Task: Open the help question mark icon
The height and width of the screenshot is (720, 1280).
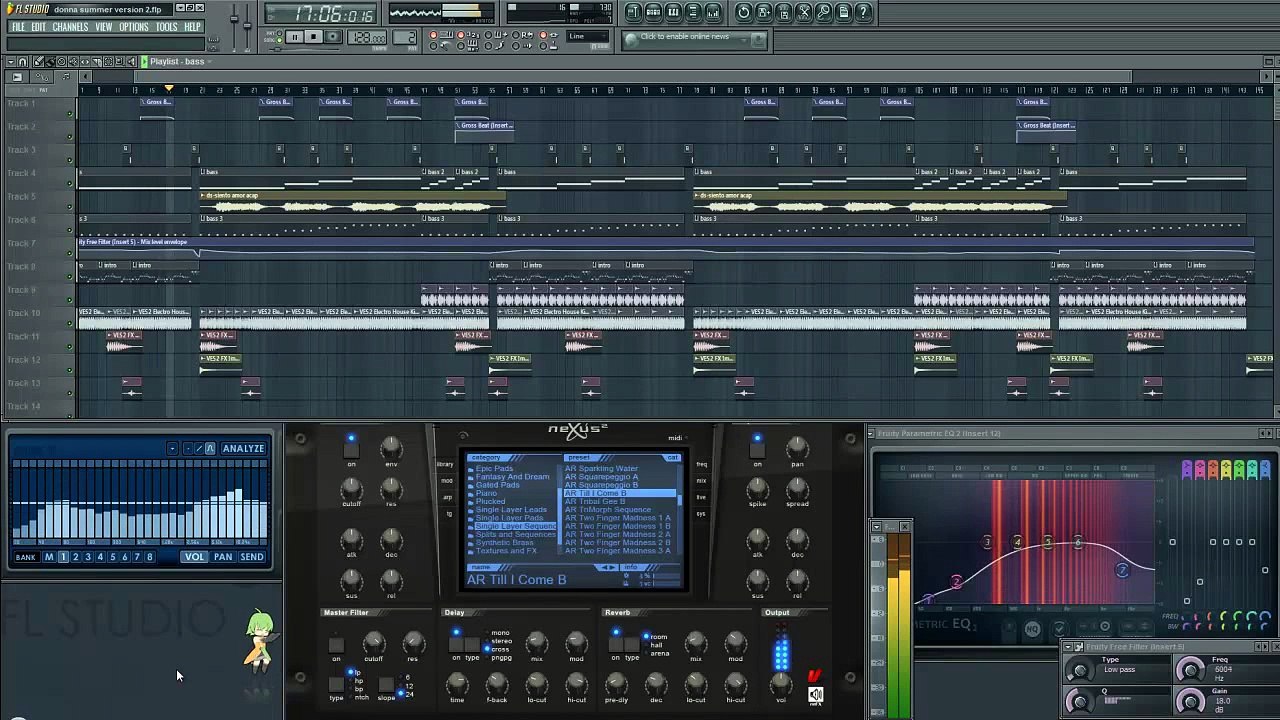Action: pos(864,12)
